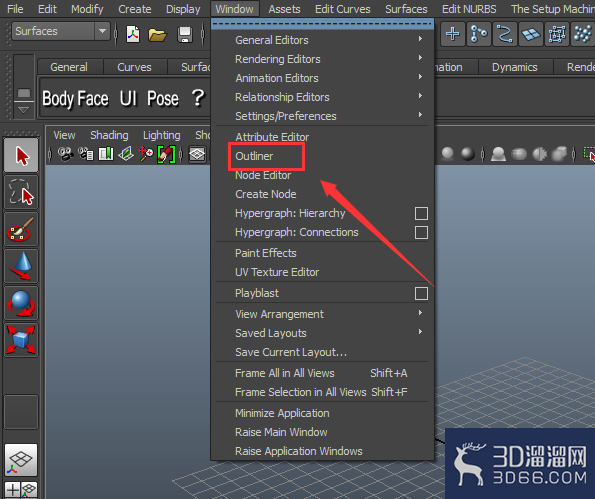Image resolution: width=595 pixels, height=499 pixels.
Task: Open Hypergraph: Connections option box
Action: coord(421,232)
